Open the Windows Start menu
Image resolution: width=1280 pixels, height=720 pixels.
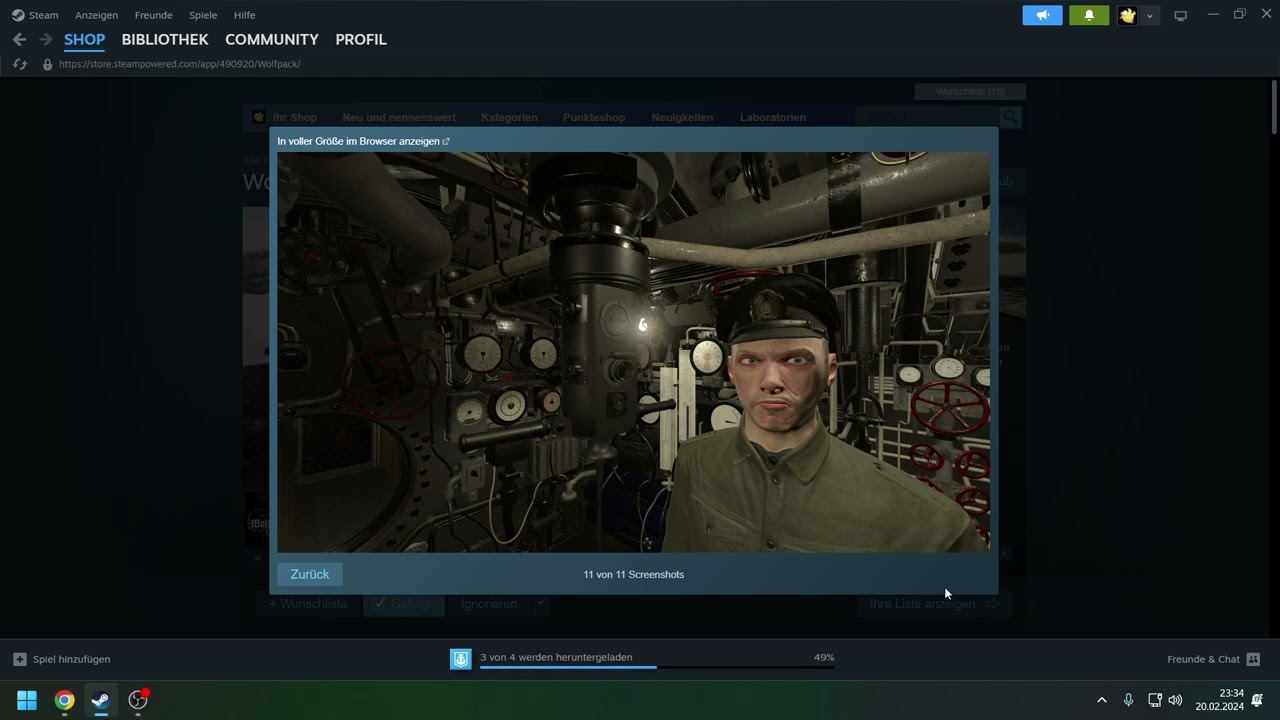click(27, 700)
